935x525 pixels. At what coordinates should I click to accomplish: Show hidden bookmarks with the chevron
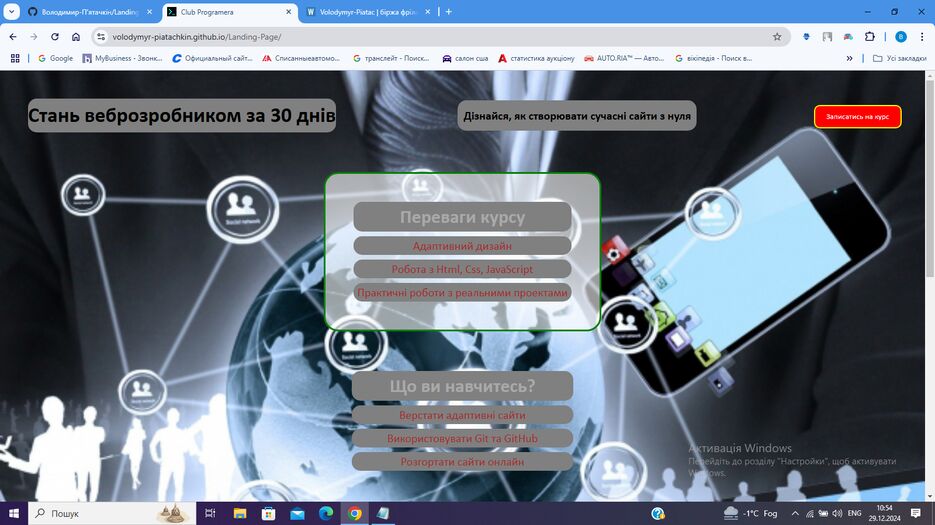coord(849,58)
